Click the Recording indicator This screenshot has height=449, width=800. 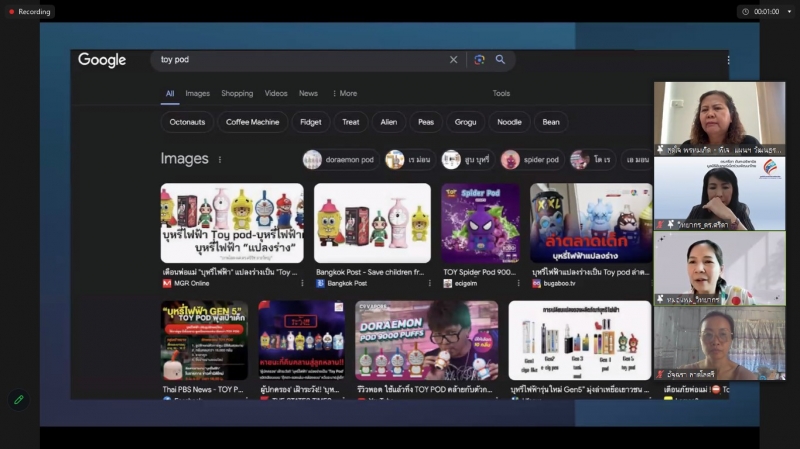tap(30, 12)
